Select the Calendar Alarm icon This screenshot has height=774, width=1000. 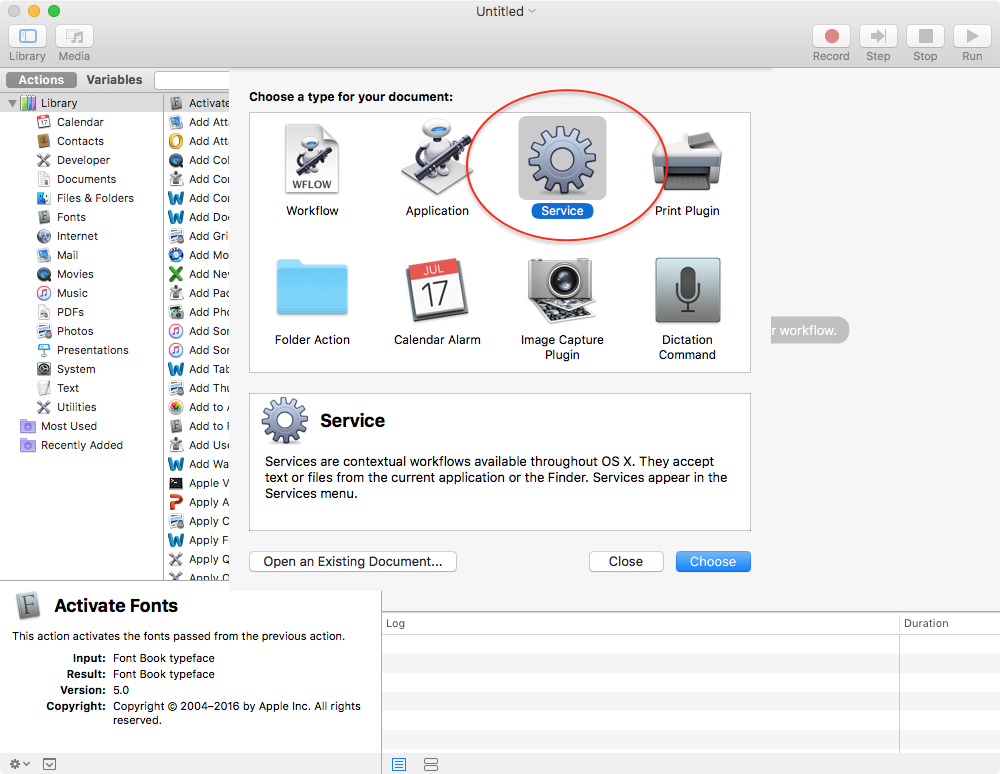[437, 289]
